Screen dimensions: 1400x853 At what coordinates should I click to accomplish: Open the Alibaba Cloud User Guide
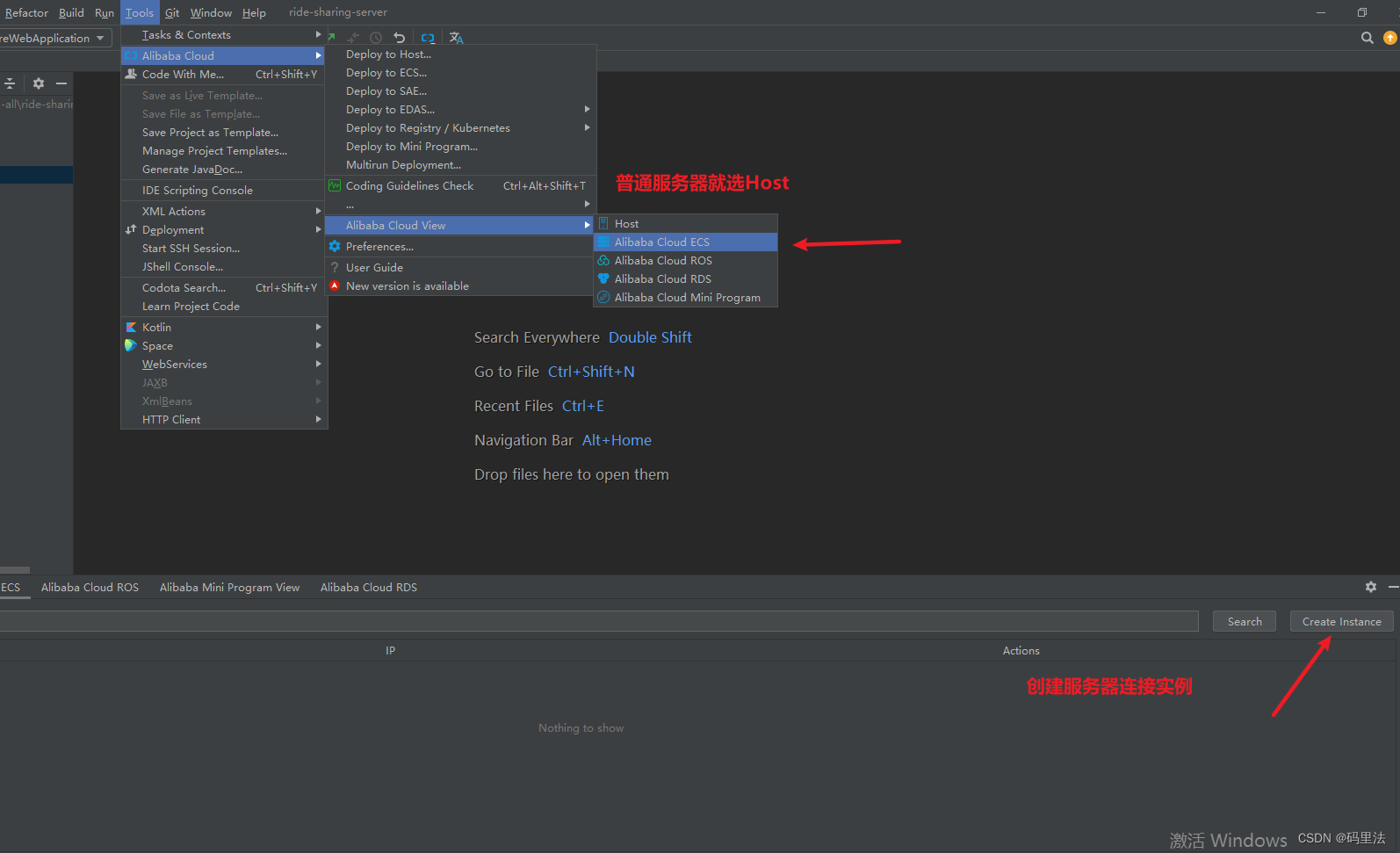(x=460, y=268)
